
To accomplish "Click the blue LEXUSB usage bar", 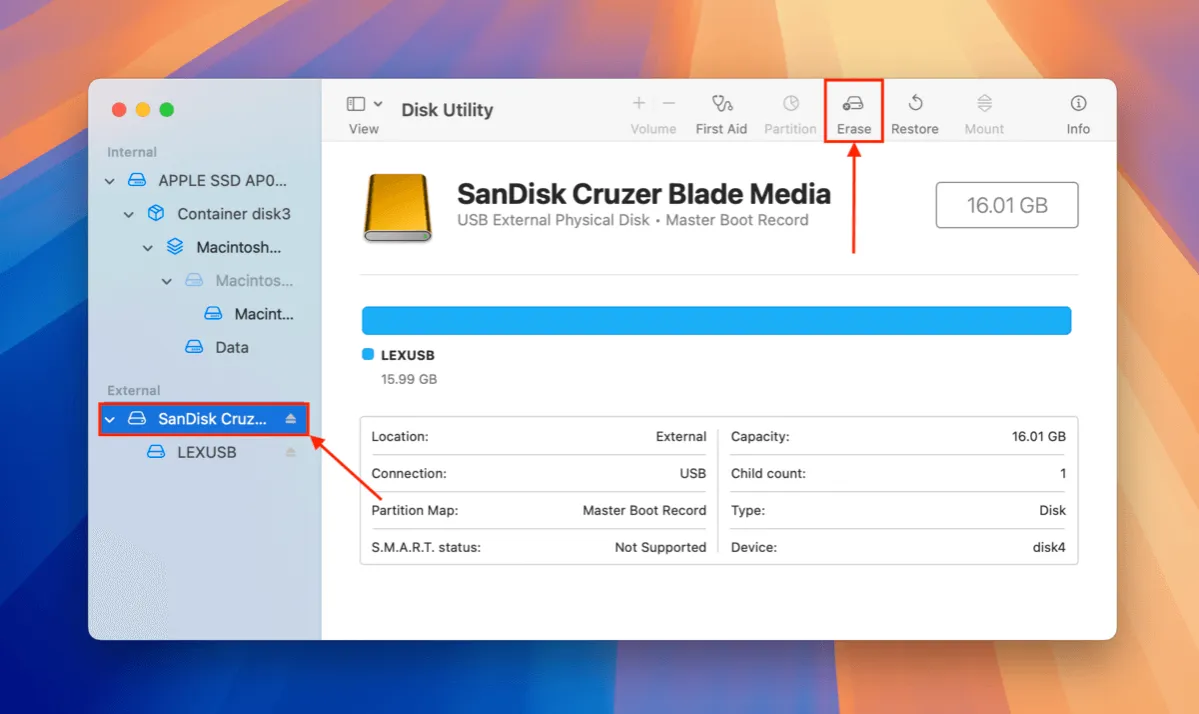I will (716, 320).
